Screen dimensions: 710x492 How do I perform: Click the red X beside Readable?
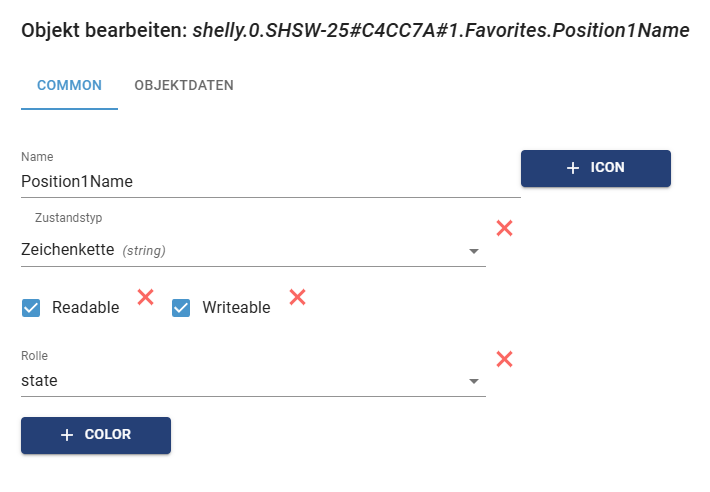(x=145, y=297)
